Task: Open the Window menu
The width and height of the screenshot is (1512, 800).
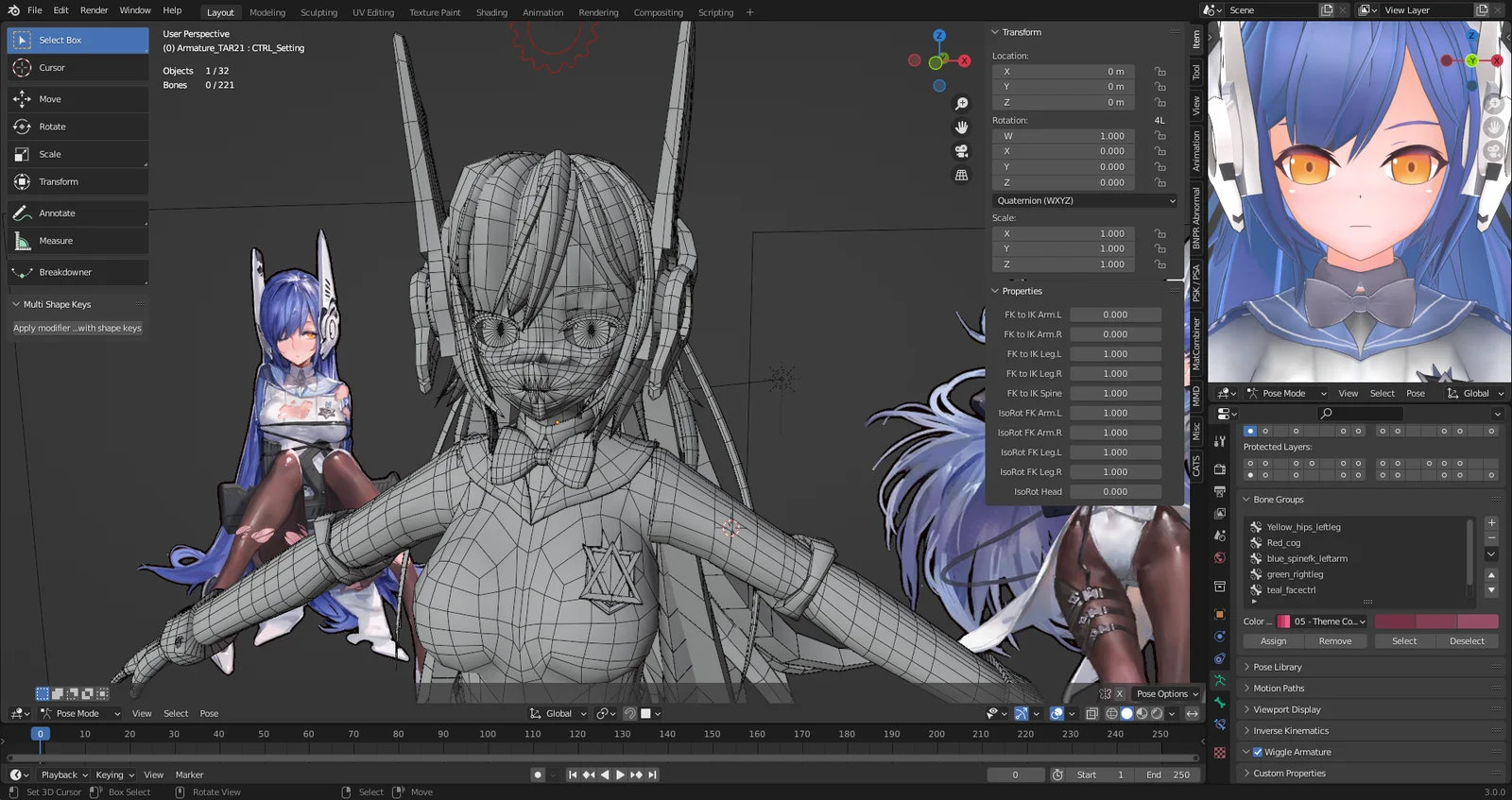Action: [x=135, y=10]
